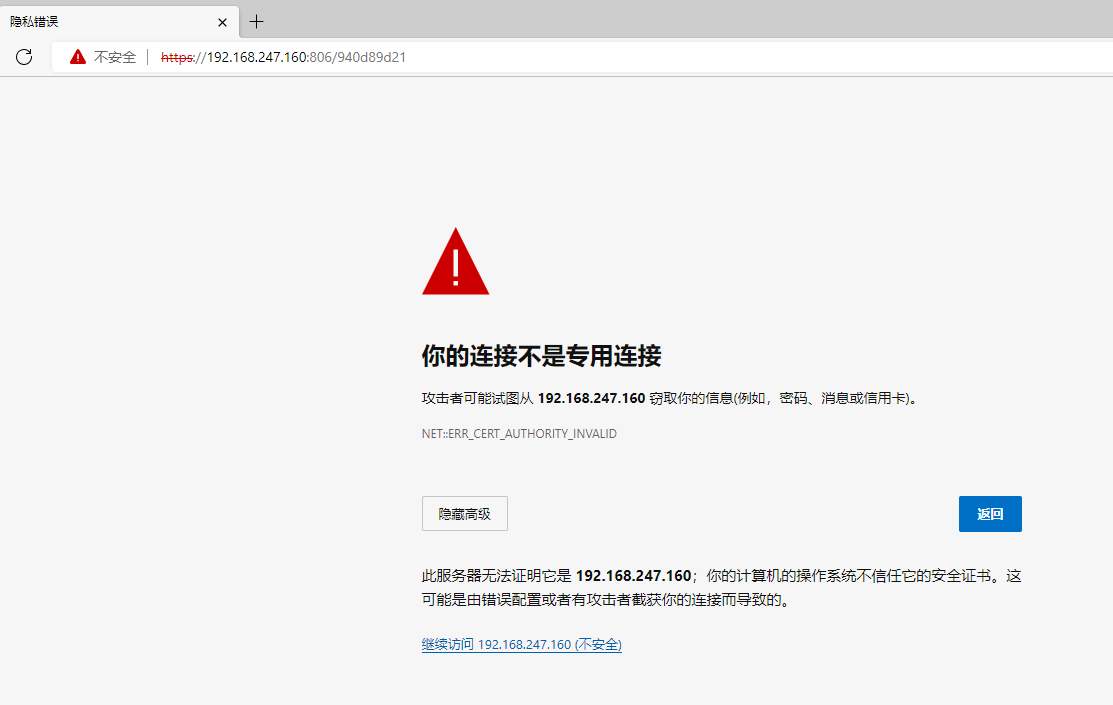Click the blue 返回 button
The height and width of the screenshot is (705, 1113).
[990, 513]
